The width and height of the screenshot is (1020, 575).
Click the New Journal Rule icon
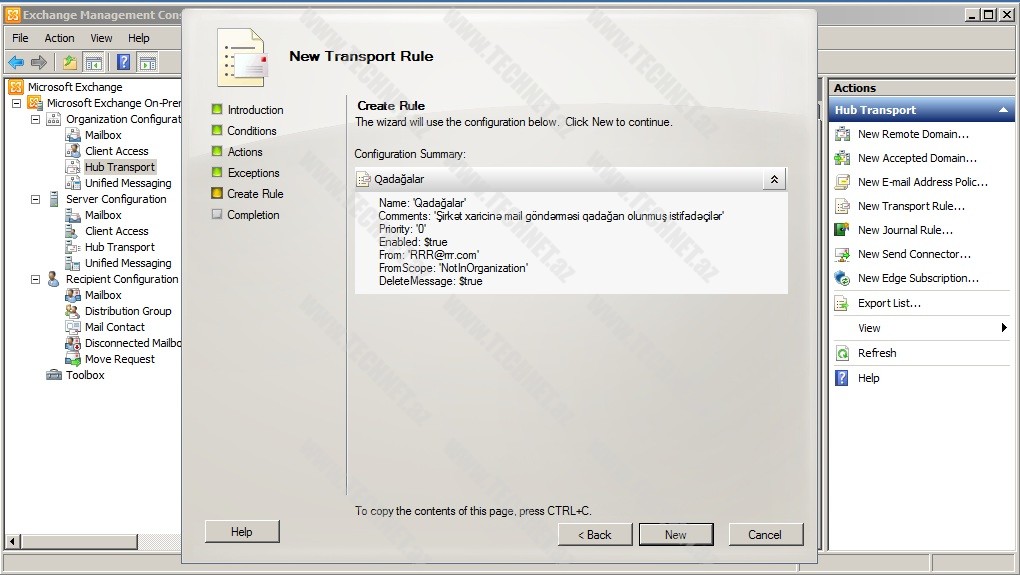pyautogui.click(x=842, y=230)
